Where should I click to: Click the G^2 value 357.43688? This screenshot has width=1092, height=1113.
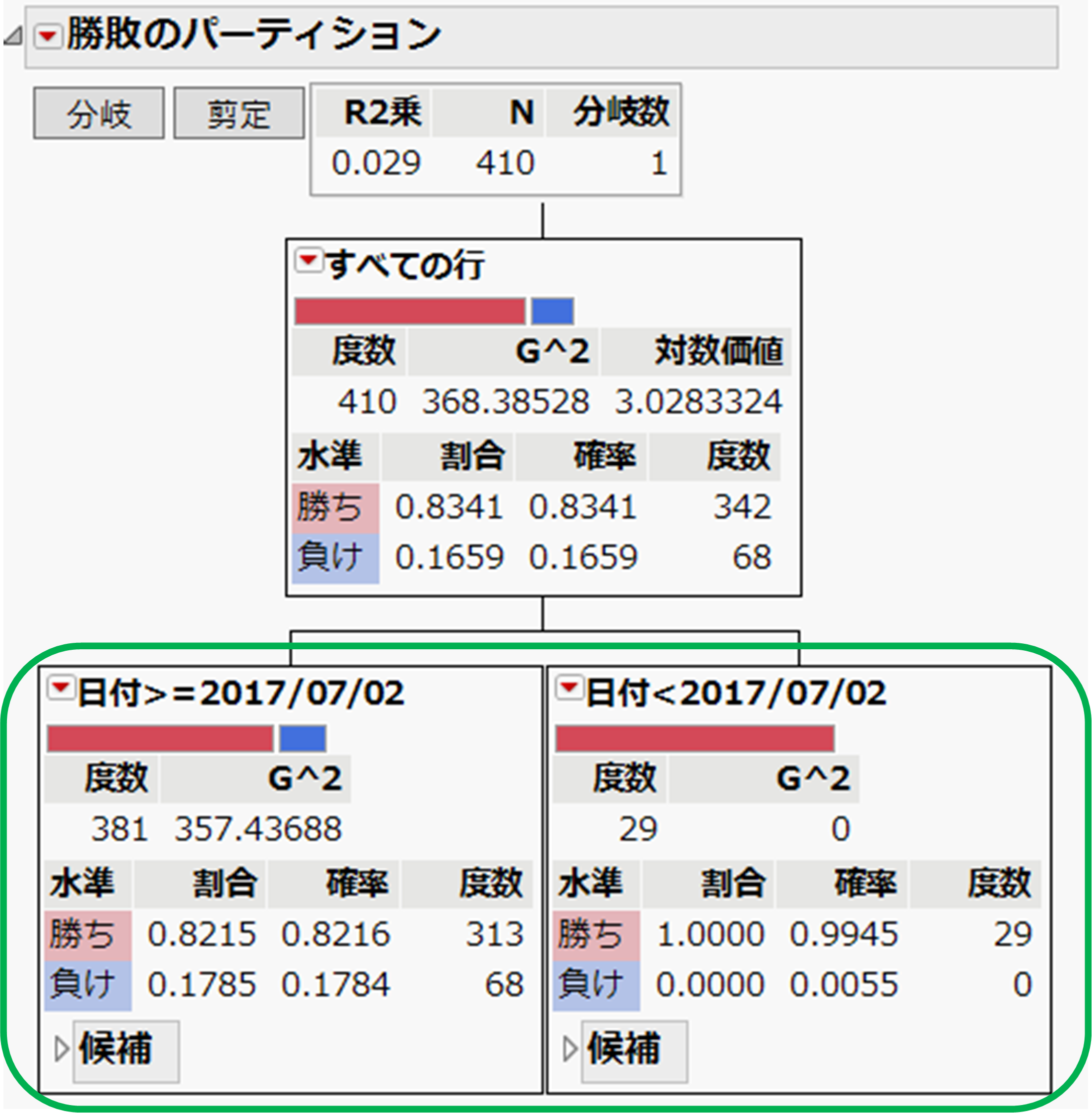258,829
